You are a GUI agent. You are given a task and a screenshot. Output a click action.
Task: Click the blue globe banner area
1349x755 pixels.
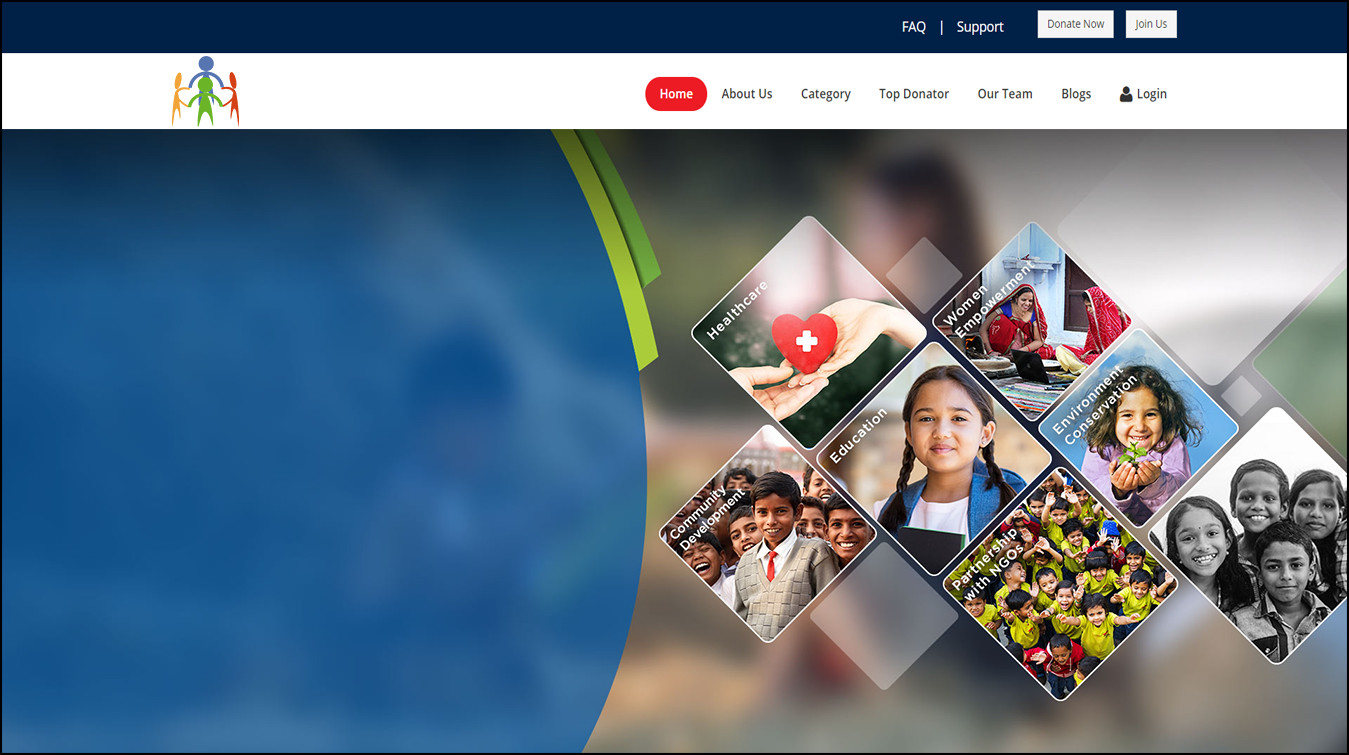[x=300, y=440]
